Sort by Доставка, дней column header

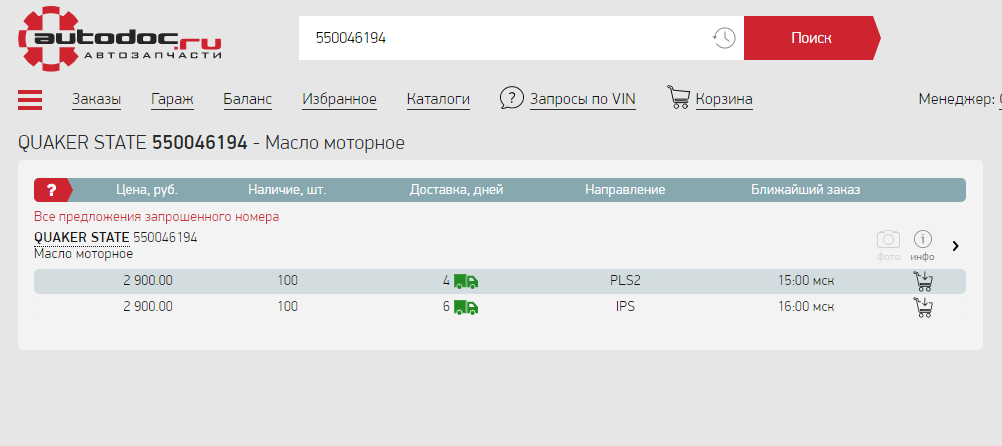point(456,190)
